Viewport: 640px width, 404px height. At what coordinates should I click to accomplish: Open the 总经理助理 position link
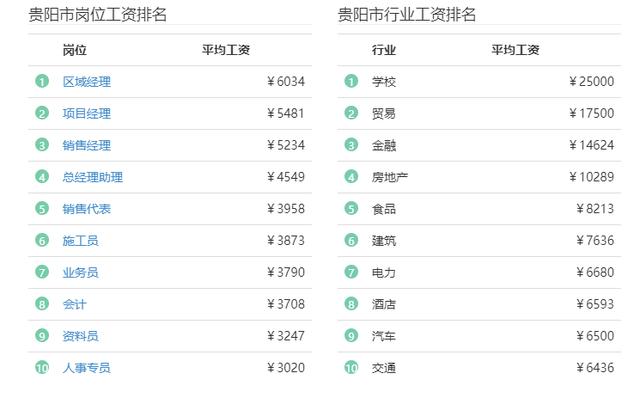click(92, 177)
